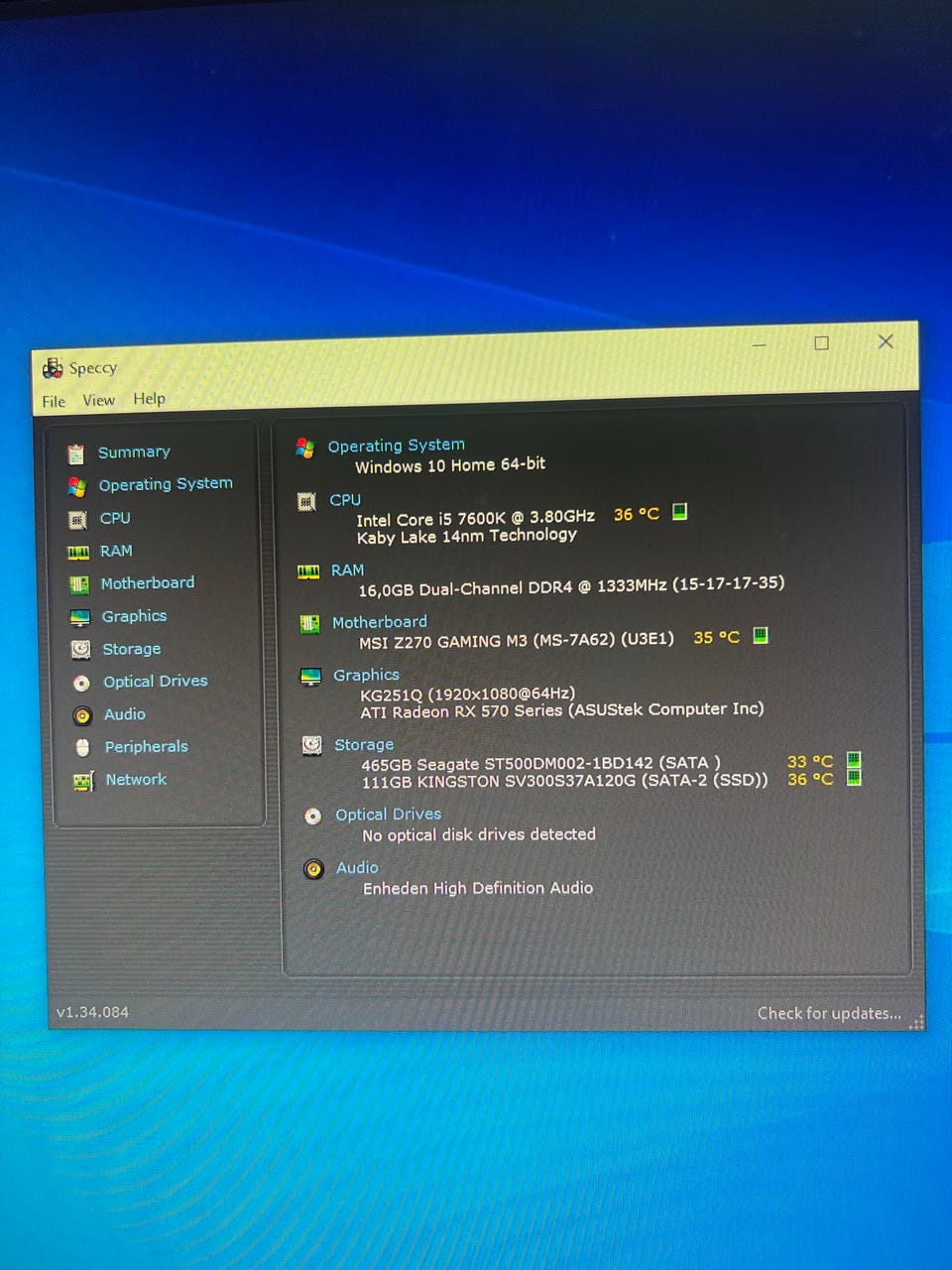Click the Graphics icon in summary pane
952x1270 pixels.
click(310, 677)
